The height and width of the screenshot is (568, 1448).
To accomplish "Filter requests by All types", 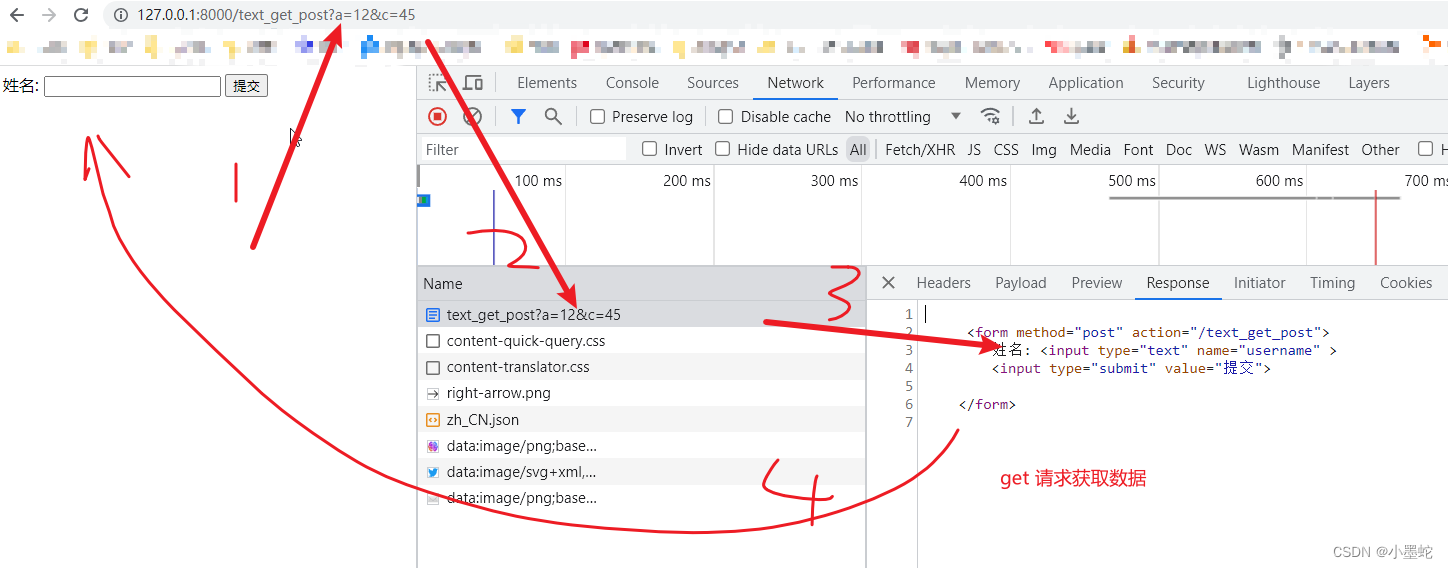I will pyautogui.click(x=858, y=149).
